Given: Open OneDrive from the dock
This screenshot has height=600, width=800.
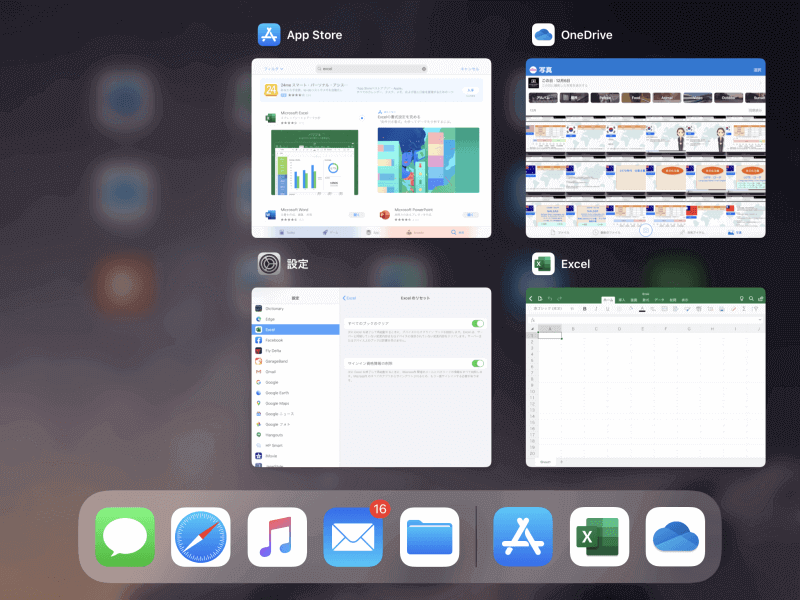Looking at the screenshot, I should coord(676,537).
